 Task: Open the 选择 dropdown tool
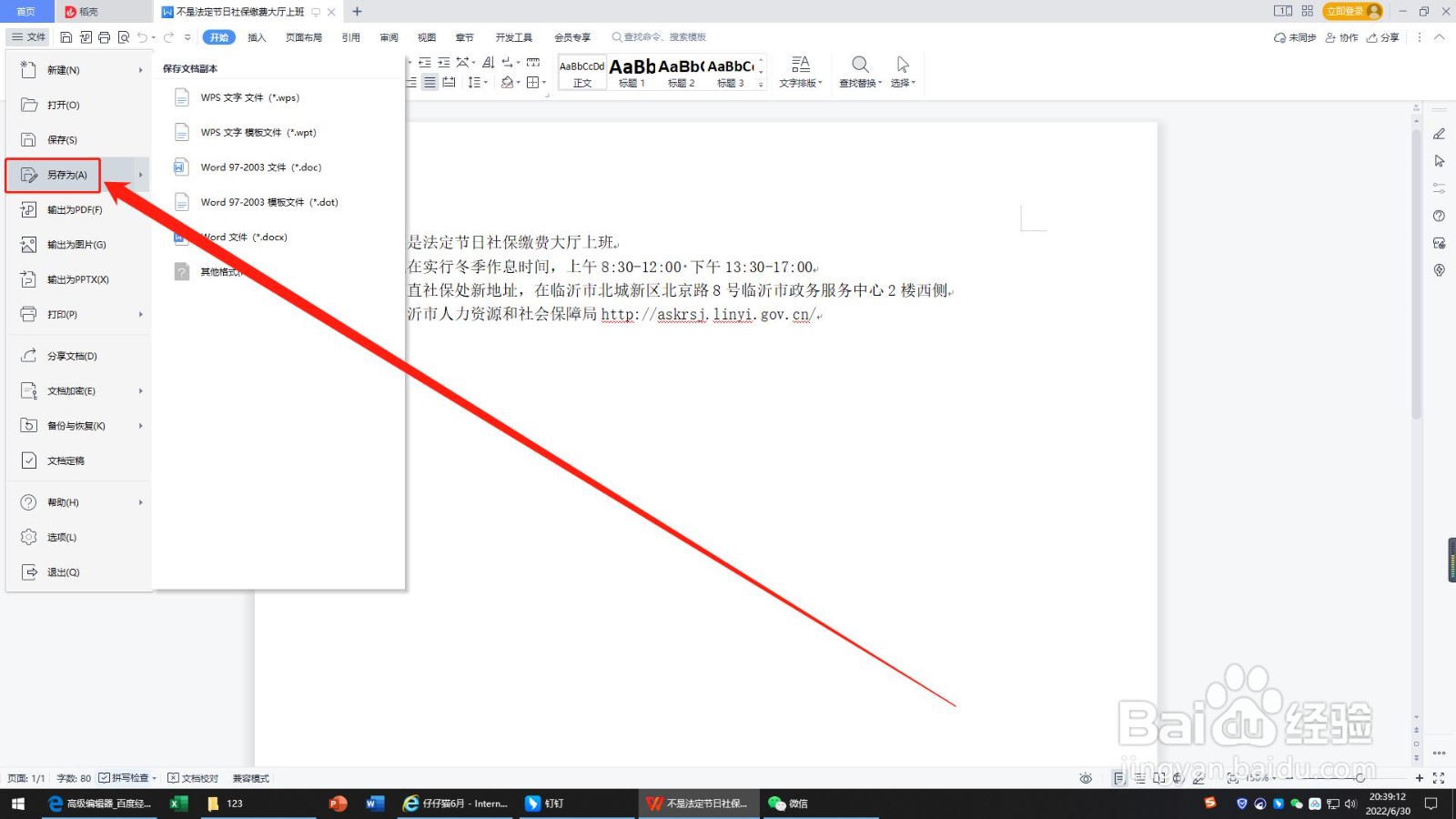pos(903,72)
